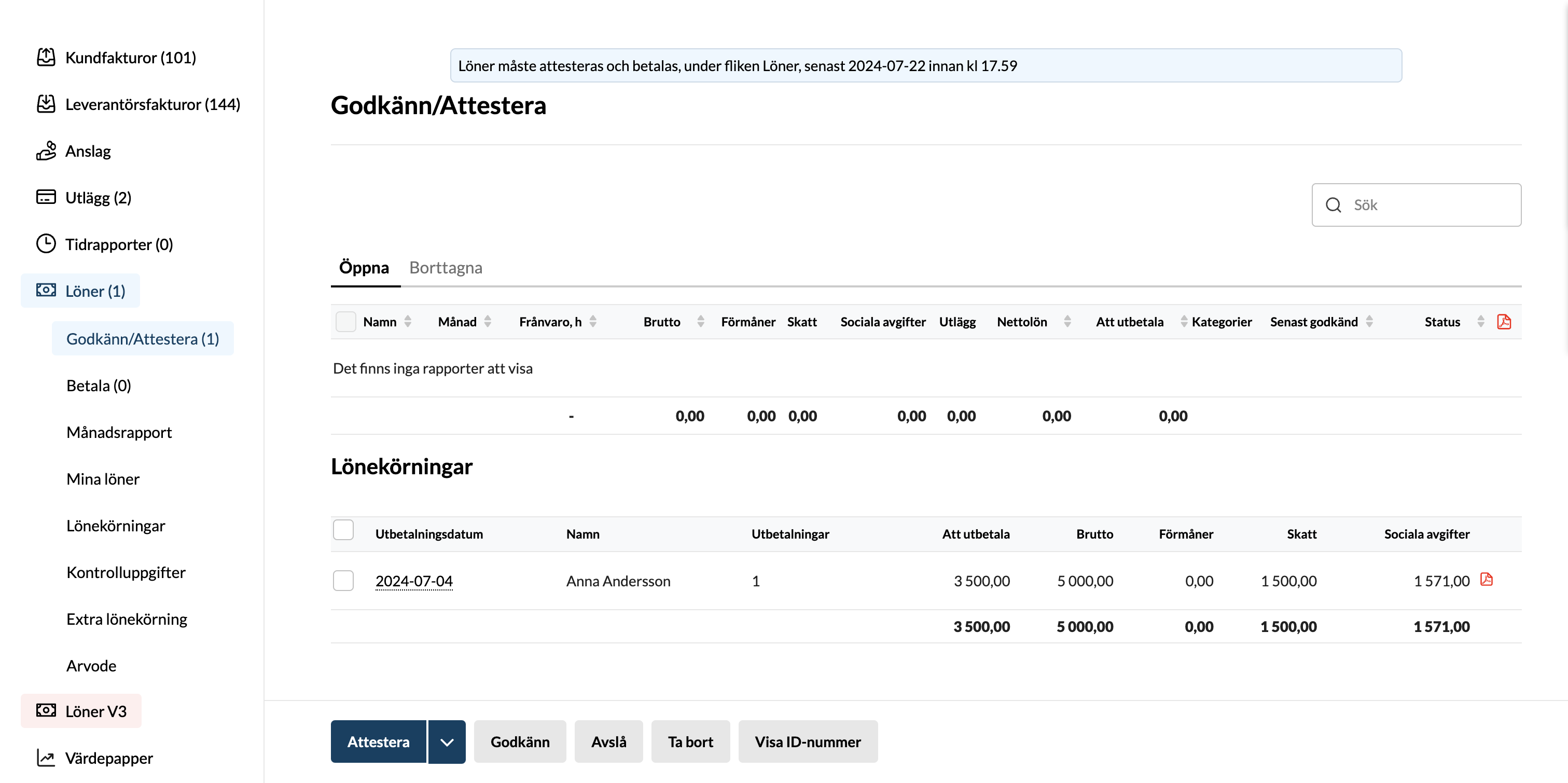Click the Godkänn button

point(520,741)
